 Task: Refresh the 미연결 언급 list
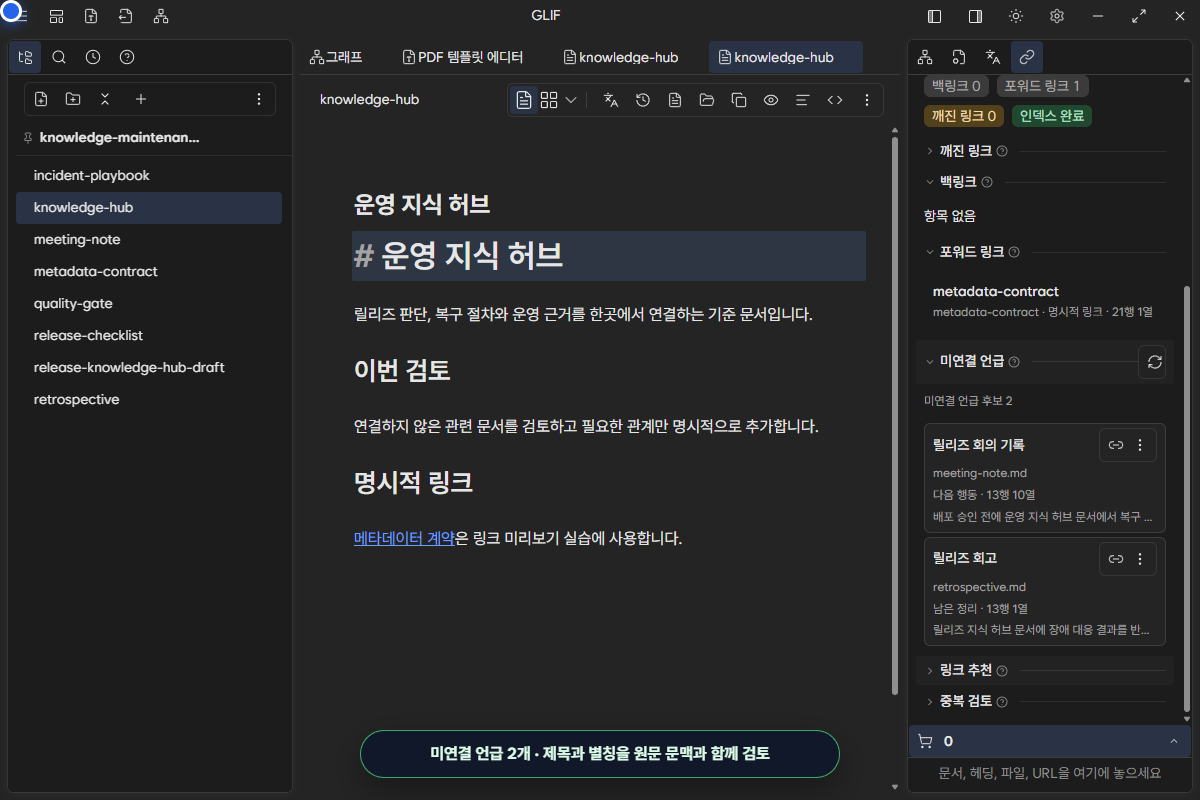[1155, 362]
